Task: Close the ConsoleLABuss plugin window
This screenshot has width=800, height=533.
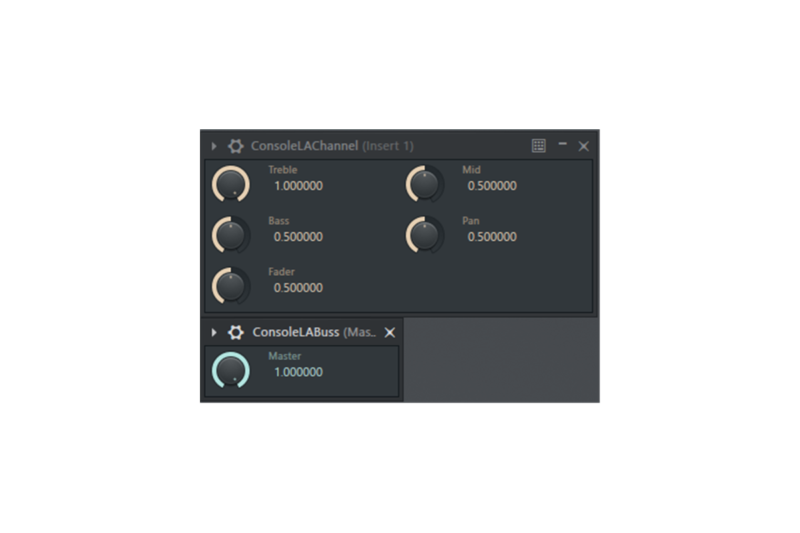Action: 390,332
